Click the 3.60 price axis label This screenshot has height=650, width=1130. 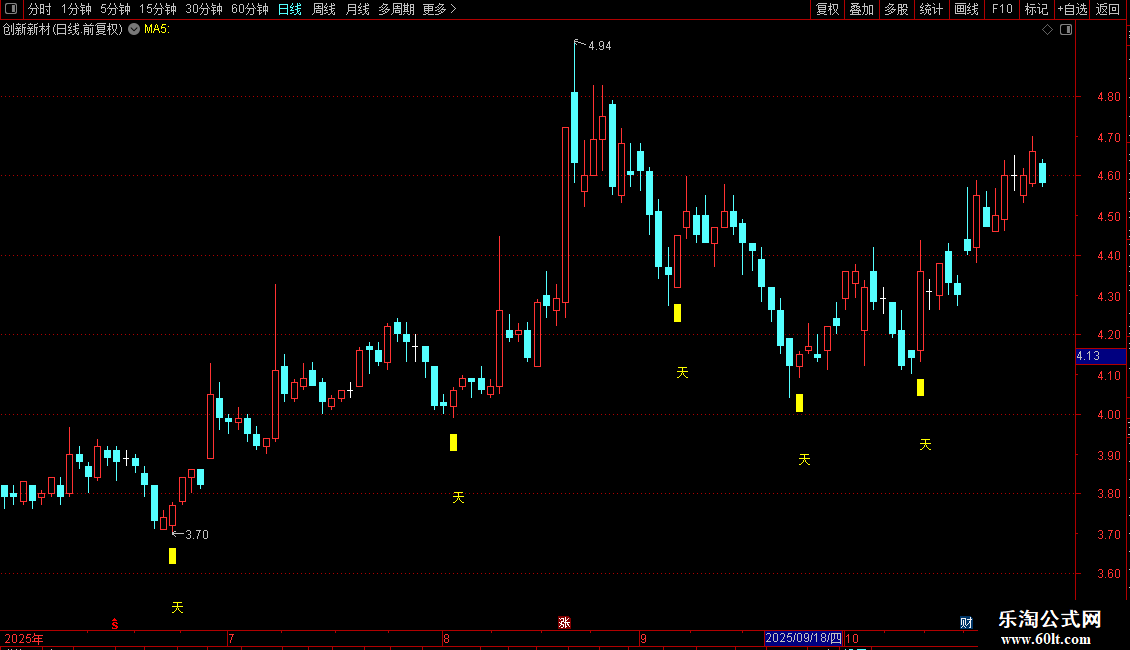1108,574
